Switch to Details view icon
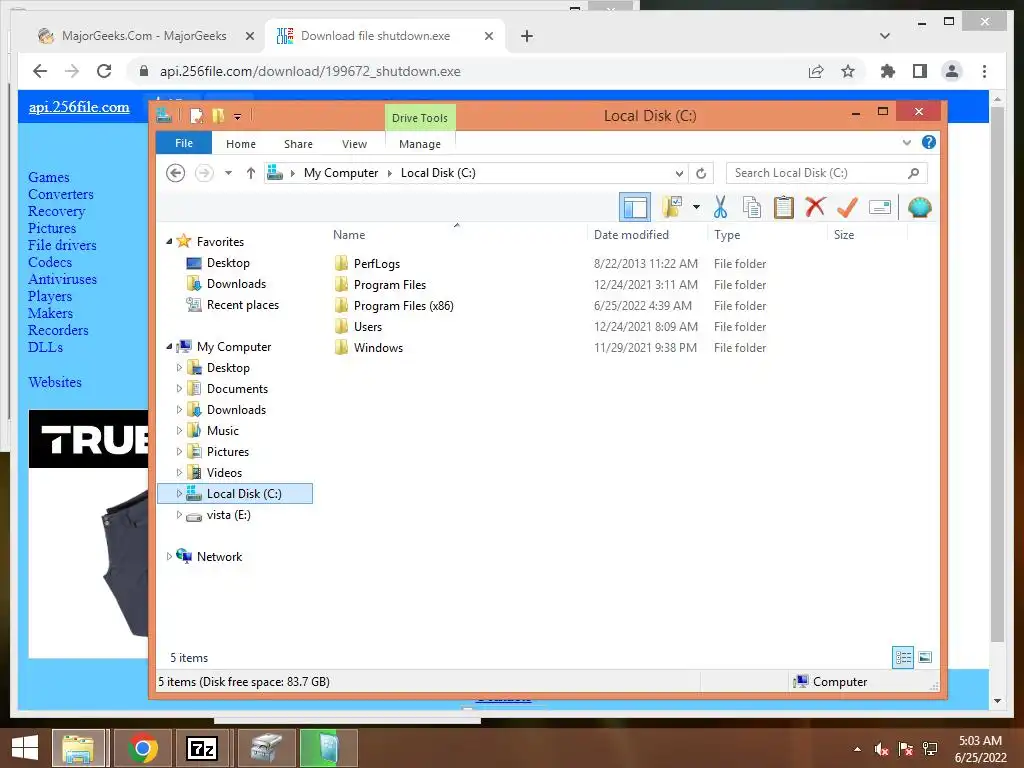Image resolution: width=1024 pixels, height=768 pixels. pyautogui.click(x=903, y=657)
